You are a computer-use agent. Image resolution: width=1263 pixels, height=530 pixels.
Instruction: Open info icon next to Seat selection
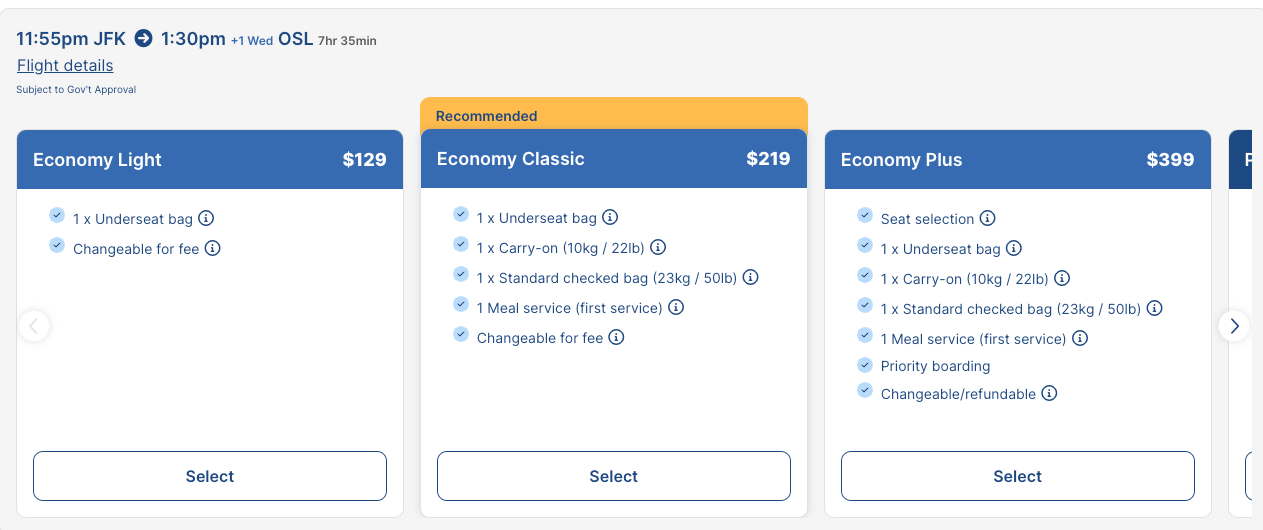(987, 218)
